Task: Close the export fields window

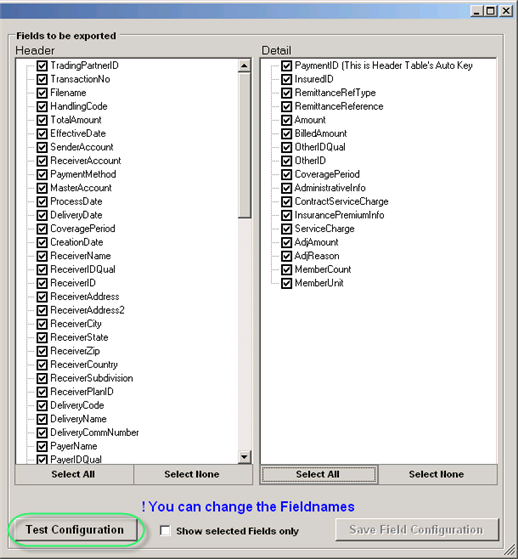Action: [506, 11]
